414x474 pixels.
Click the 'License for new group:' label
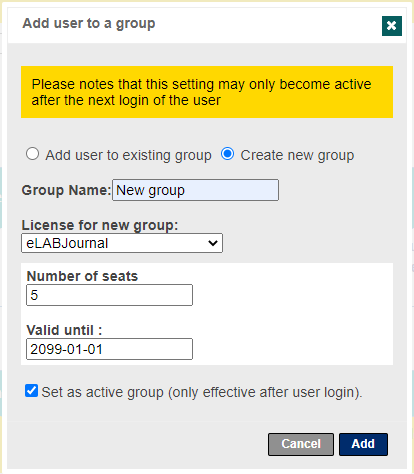[x=100, y=225]
